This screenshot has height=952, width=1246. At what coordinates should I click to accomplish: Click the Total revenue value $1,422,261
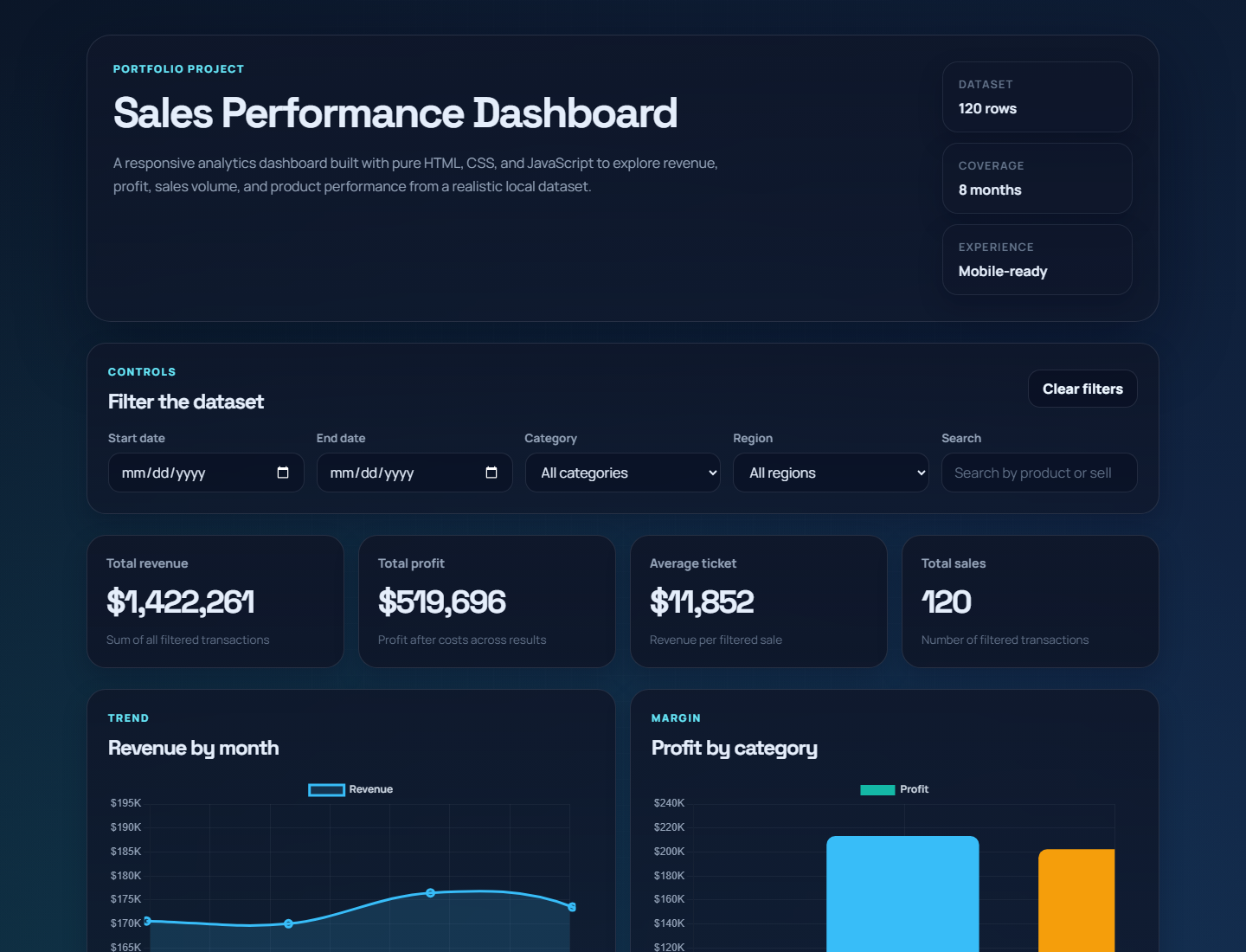(x=180, y=601)
